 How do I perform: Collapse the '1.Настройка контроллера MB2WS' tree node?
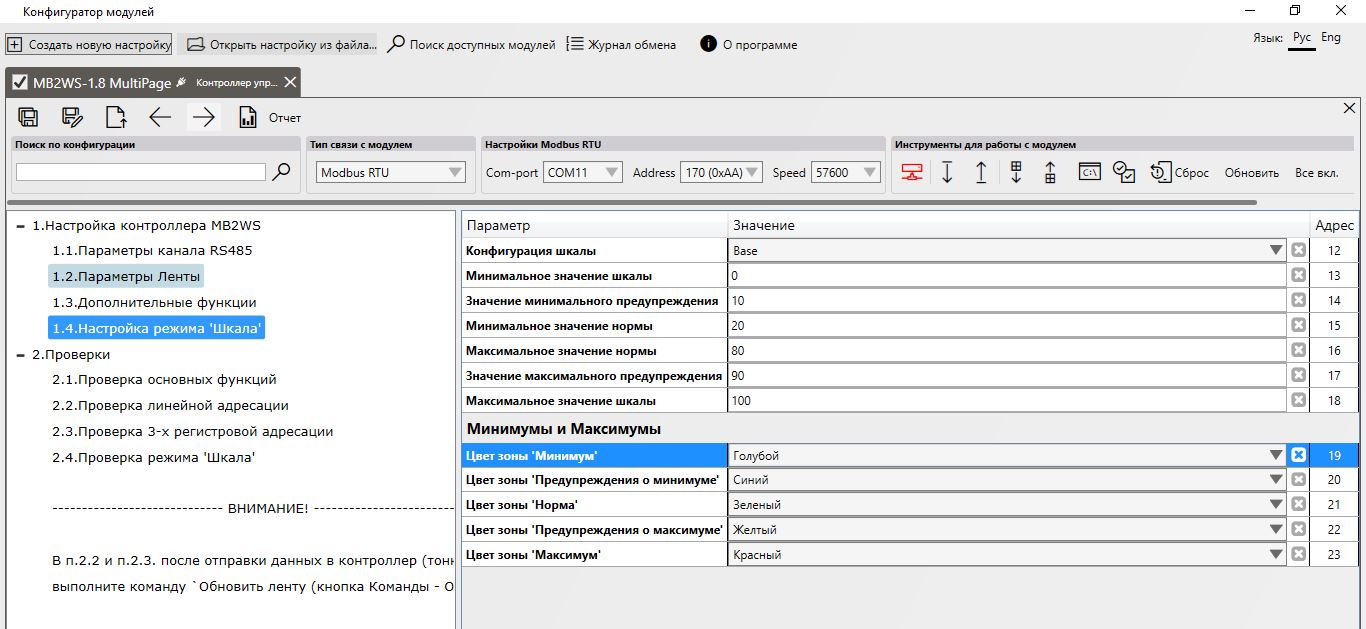pos(21,226)
